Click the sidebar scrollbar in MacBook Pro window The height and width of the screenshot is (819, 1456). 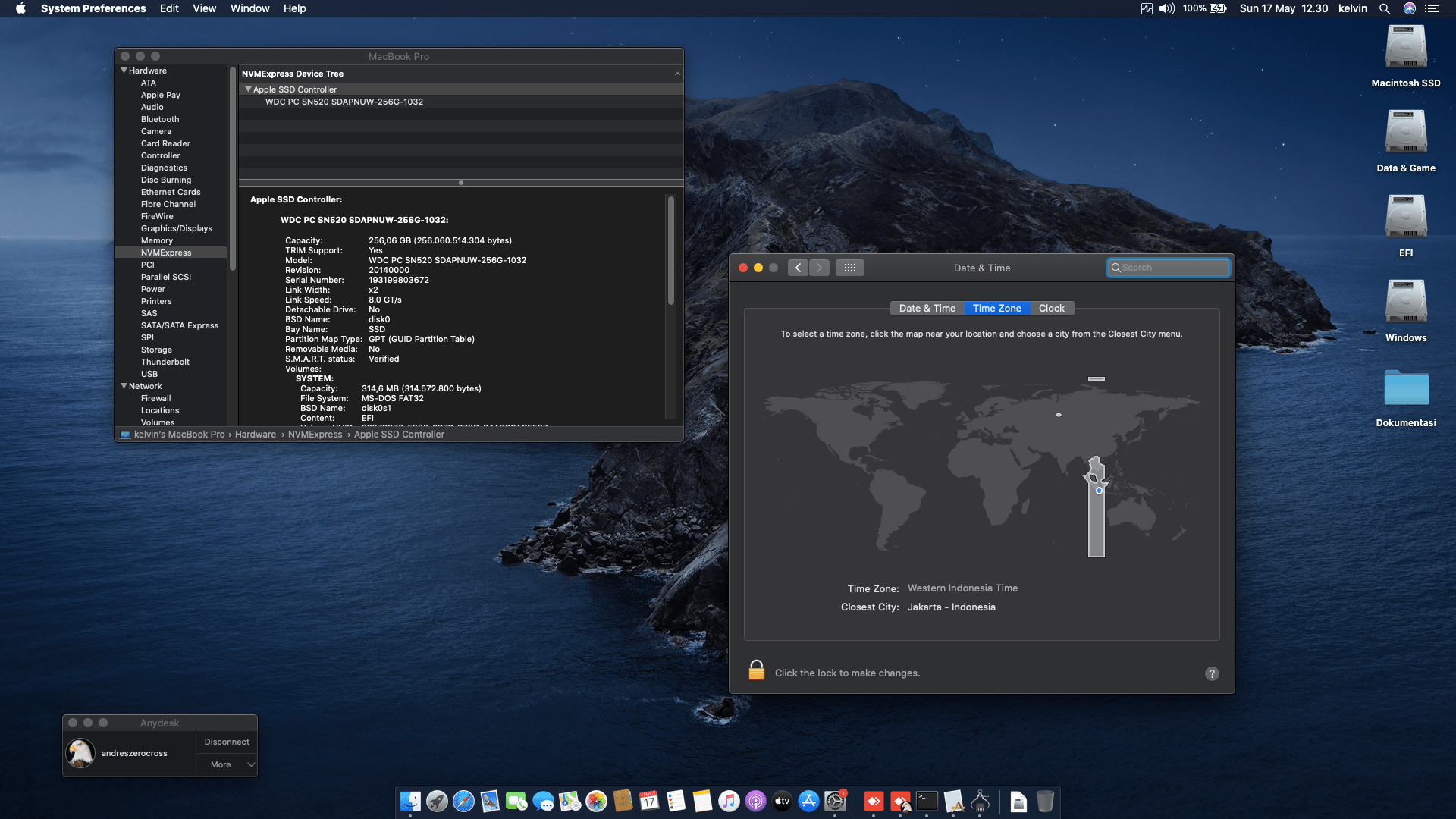click(x=232, y=168)
